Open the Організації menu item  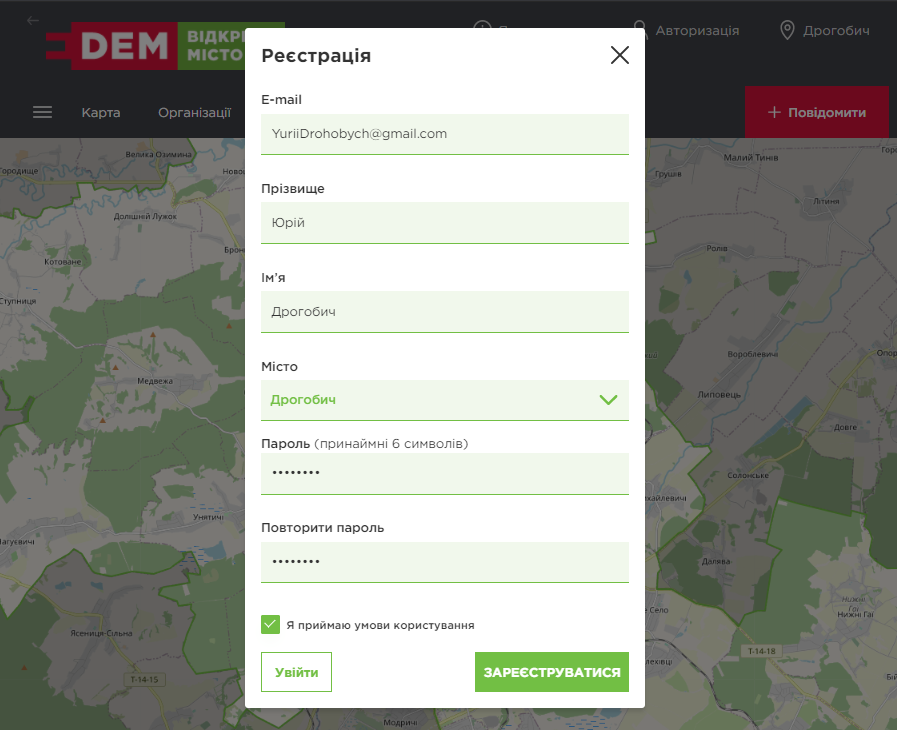(x=195, y=113)
